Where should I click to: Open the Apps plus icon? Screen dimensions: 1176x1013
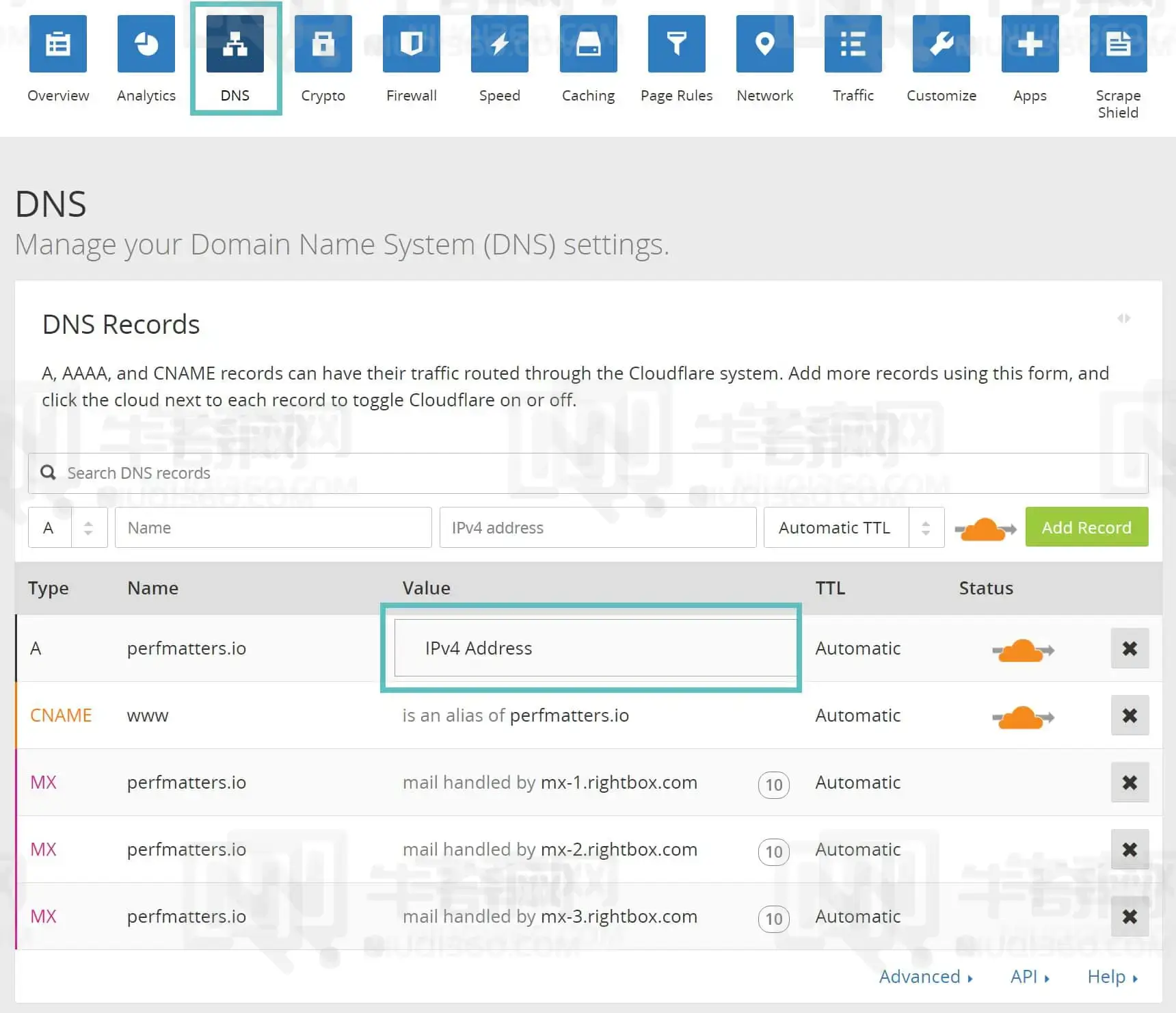click(x=1030, y=44)
